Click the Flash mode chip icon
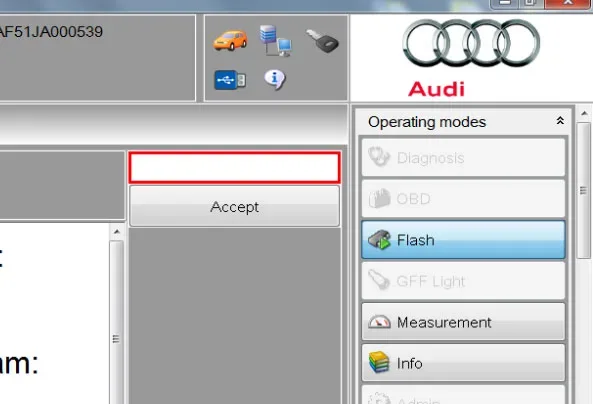 pos(379,240)
